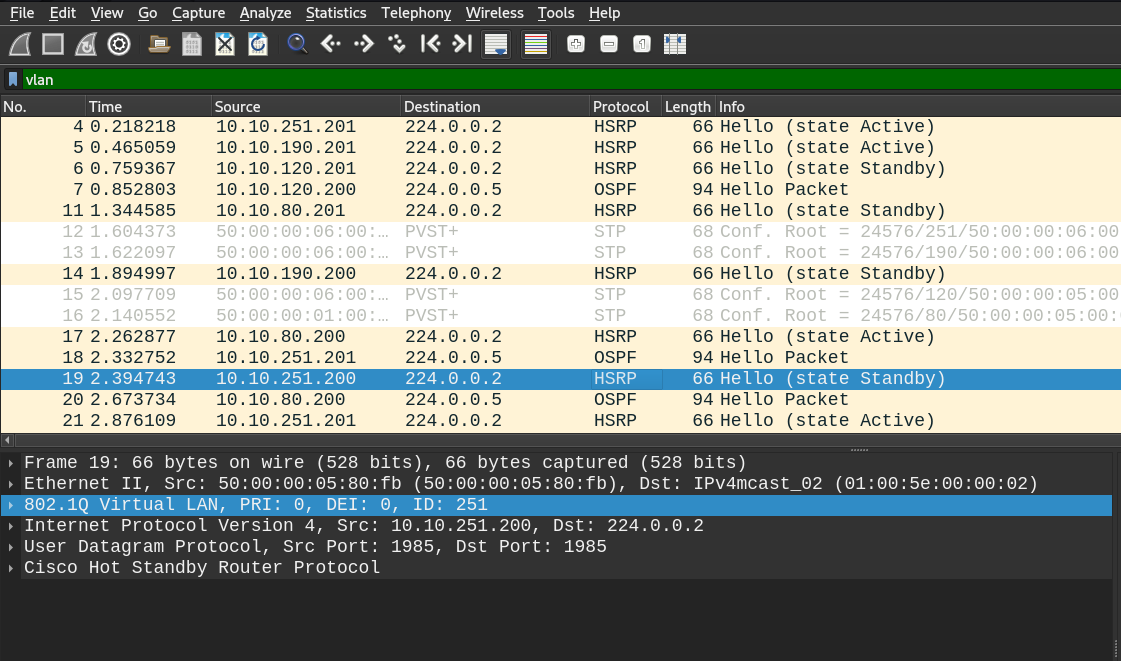1121x661 pixels.
Task: Select packet 4 from 10.10.251.201
Action: (x=560, y=126)
